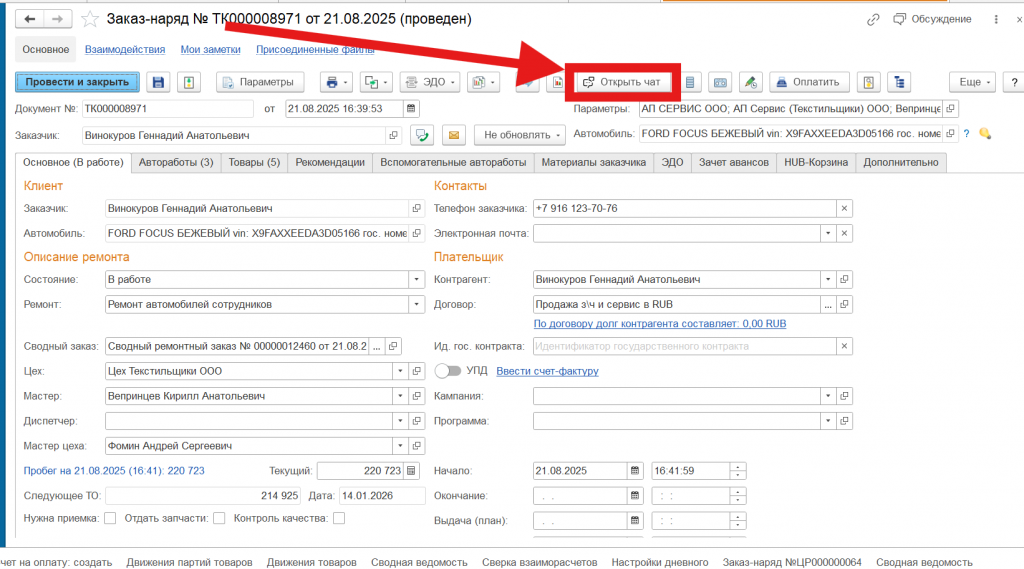Click the link icon in title bar

873,19
